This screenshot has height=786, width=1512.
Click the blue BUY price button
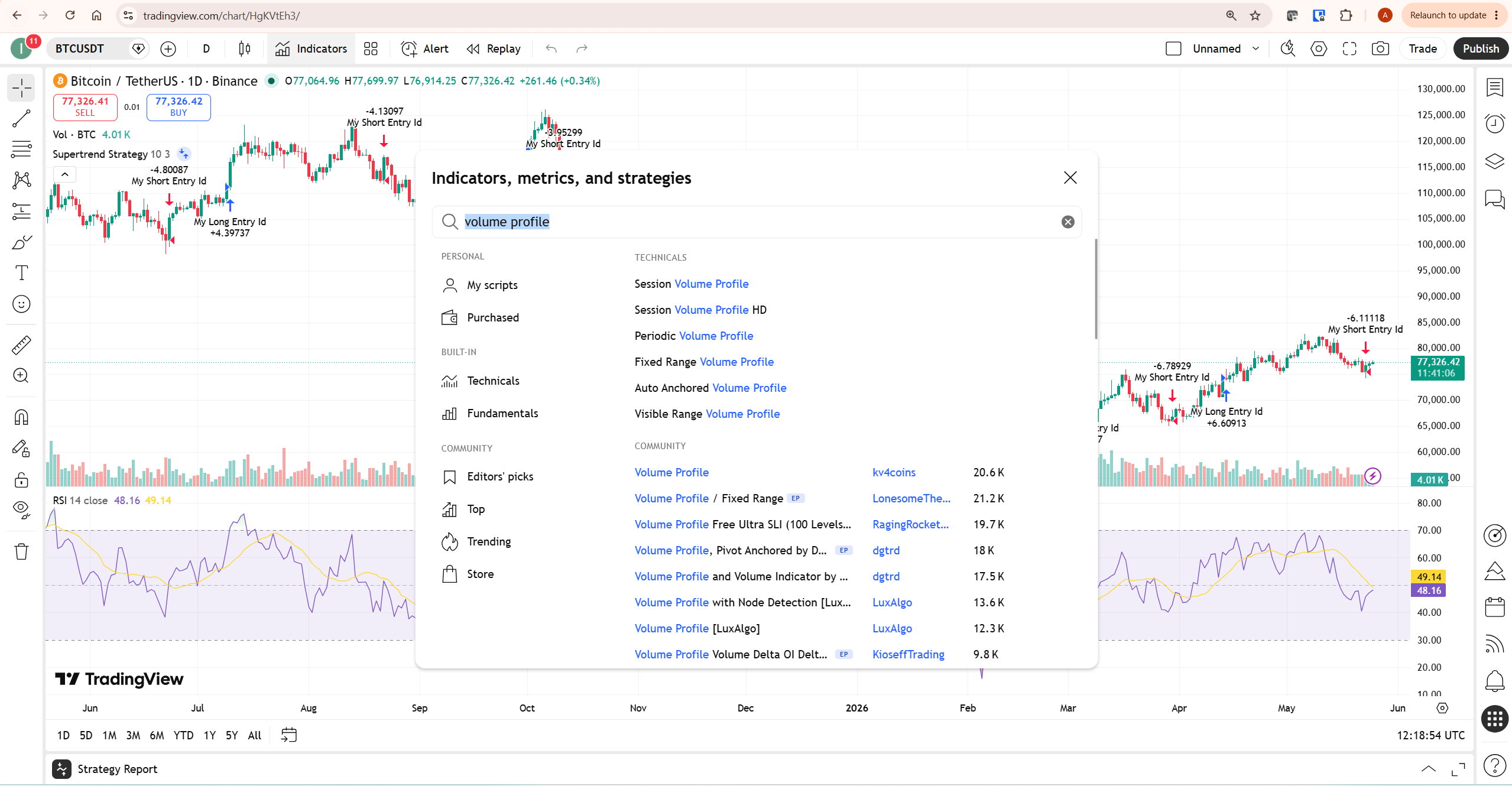point(179,107)
